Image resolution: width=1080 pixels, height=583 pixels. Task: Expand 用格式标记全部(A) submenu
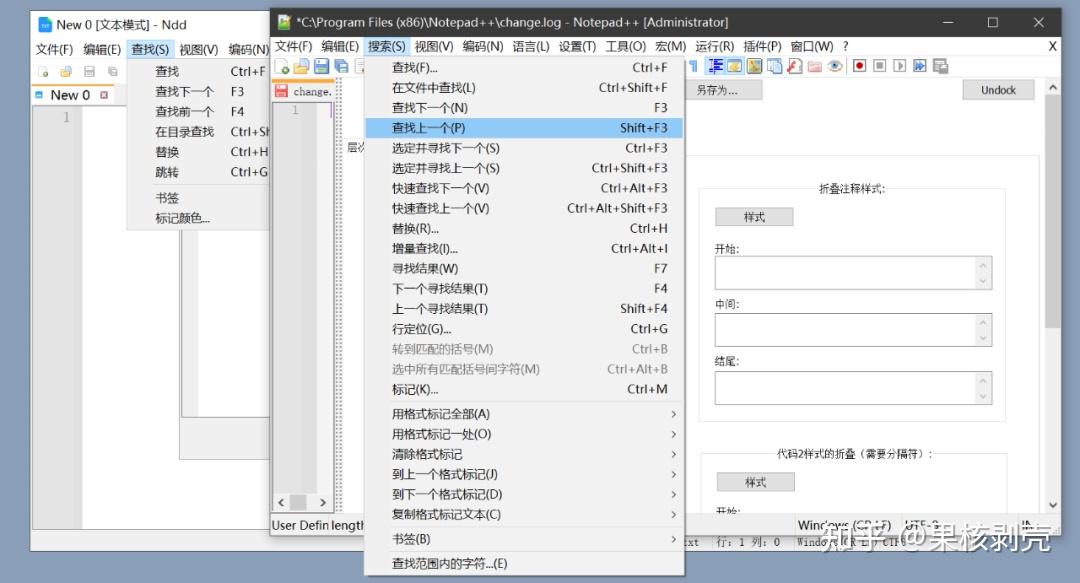click(x=524, y=414)
